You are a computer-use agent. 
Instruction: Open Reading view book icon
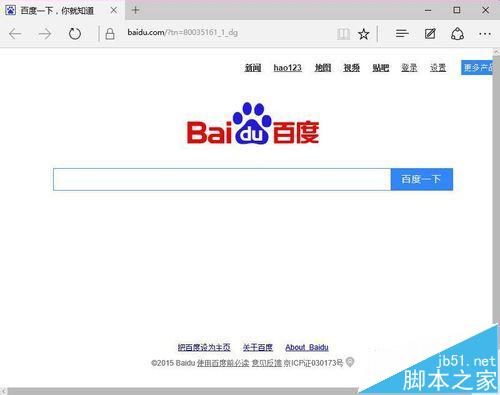coord(343,34)
